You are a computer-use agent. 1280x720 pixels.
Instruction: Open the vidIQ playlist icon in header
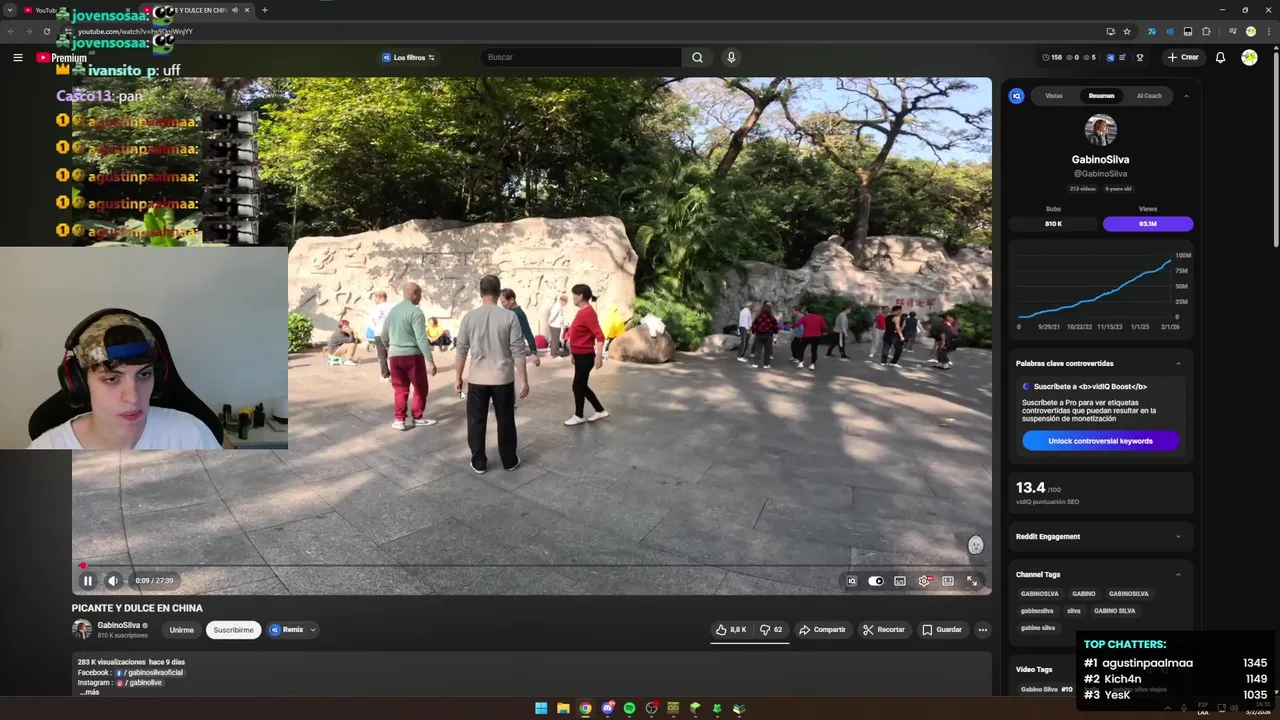1122,57
